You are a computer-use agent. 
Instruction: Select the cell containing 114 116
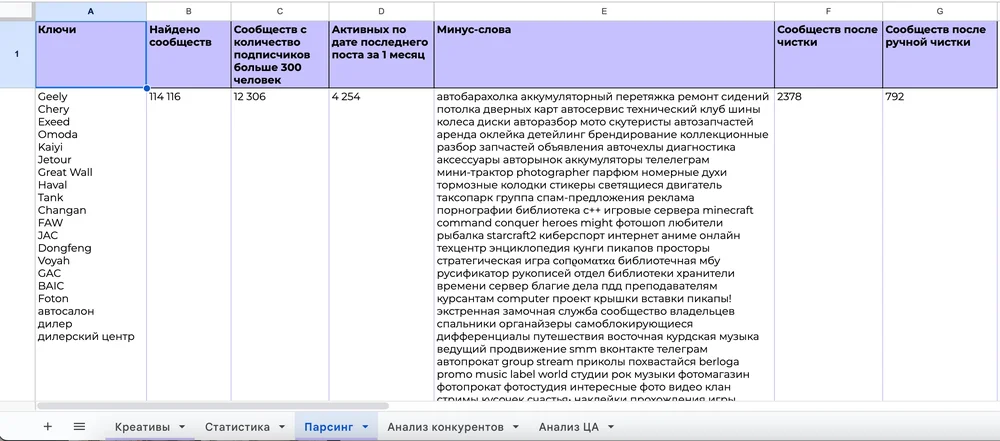(189, 244)
